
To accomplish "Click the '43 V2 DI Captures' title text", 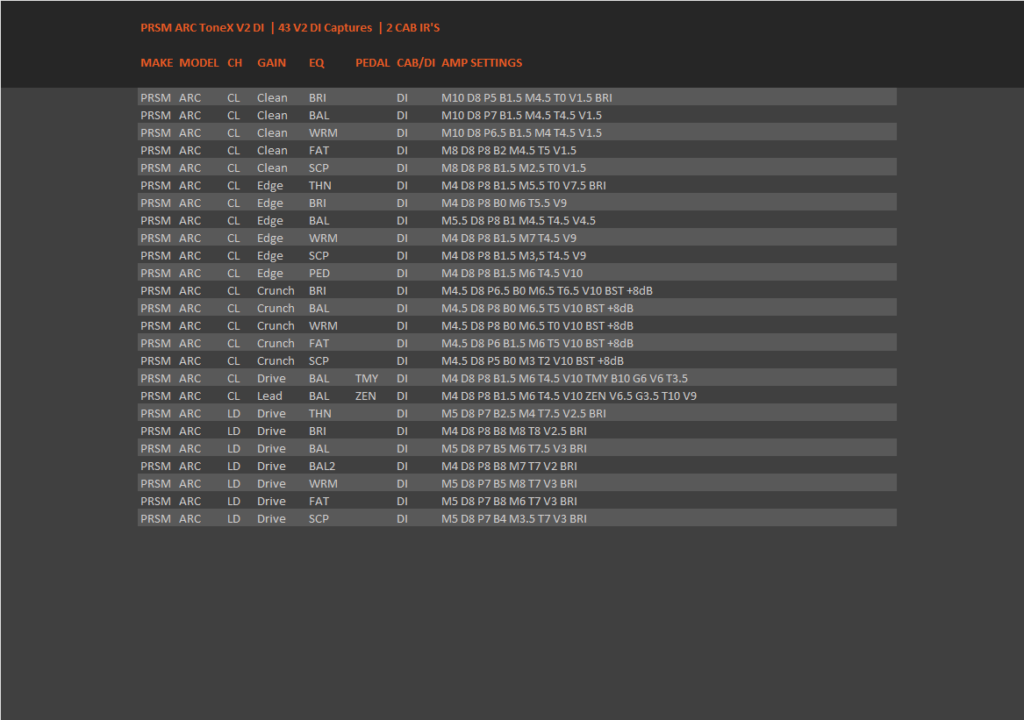I will [325, 27].
